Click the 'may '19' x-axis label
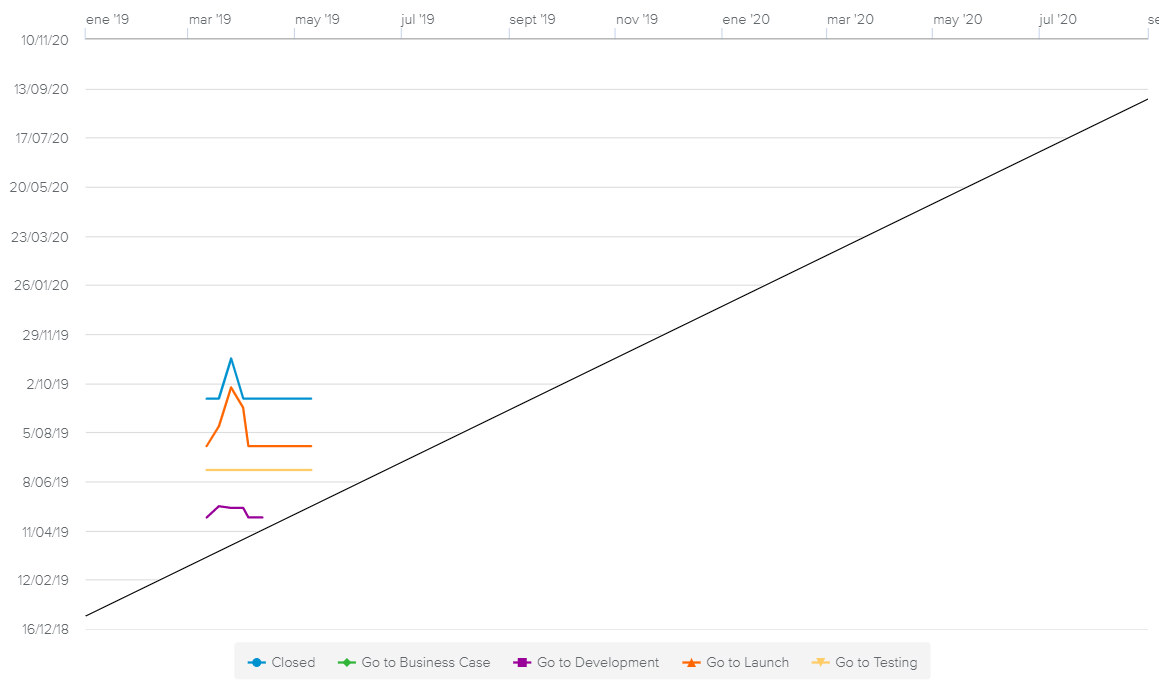Image resolution: width=1165 pixels, height=685 pixels. tap(317, 19)
